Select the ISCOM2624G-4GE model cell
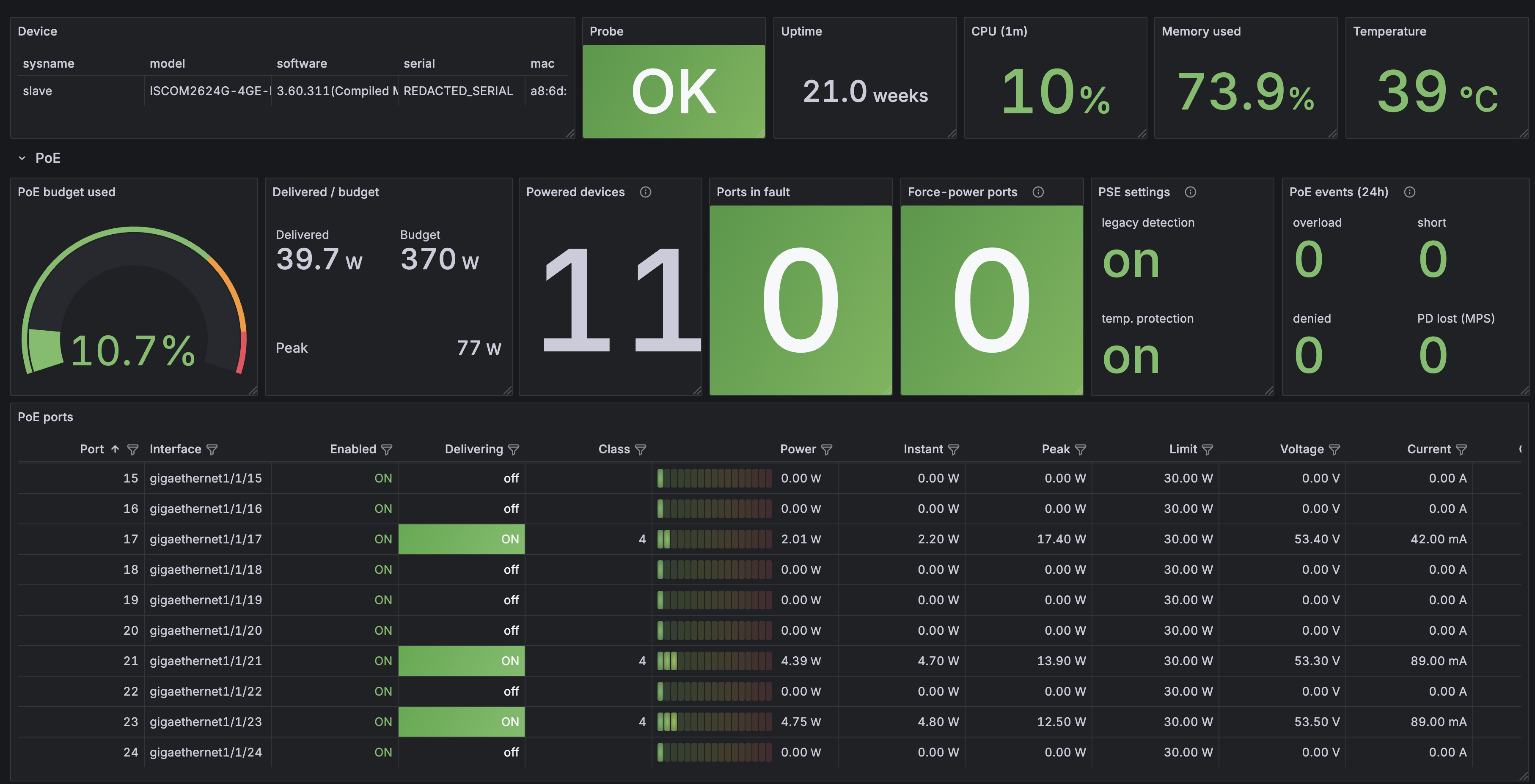The image size is (1535, 784). click(x=207, y=91)
